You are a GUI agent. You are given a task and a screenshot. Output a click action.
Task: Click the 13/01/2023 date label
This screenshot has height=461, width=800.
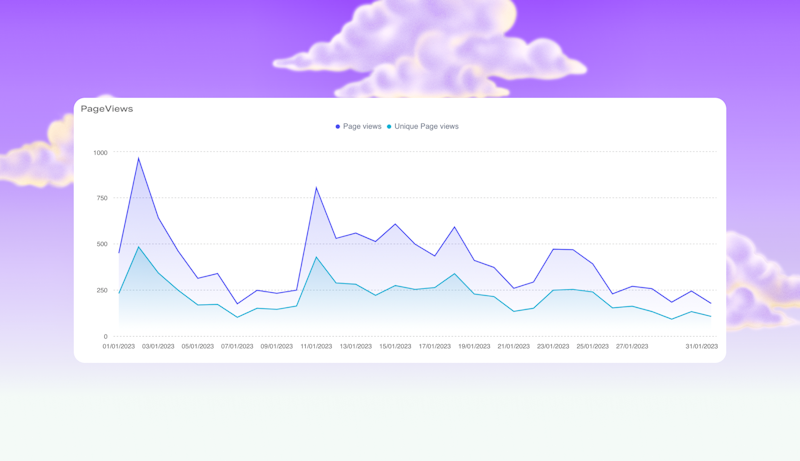(356, 346)
